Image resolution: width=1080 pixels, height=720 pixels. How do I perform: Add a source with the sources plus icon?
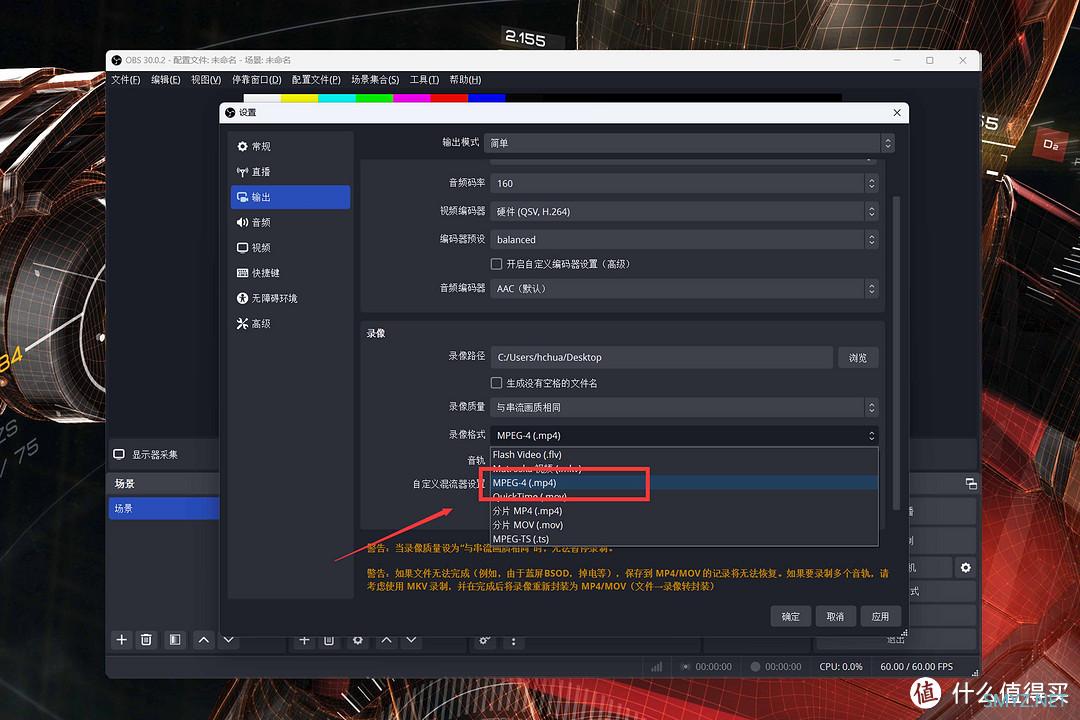coord(304,641)
